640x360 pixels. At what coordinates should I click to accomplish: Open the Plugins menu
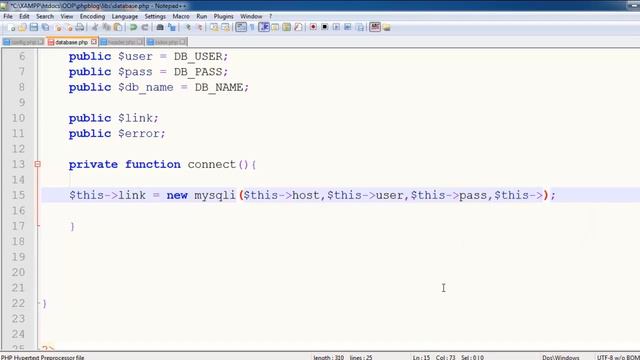tap(224, 16)
